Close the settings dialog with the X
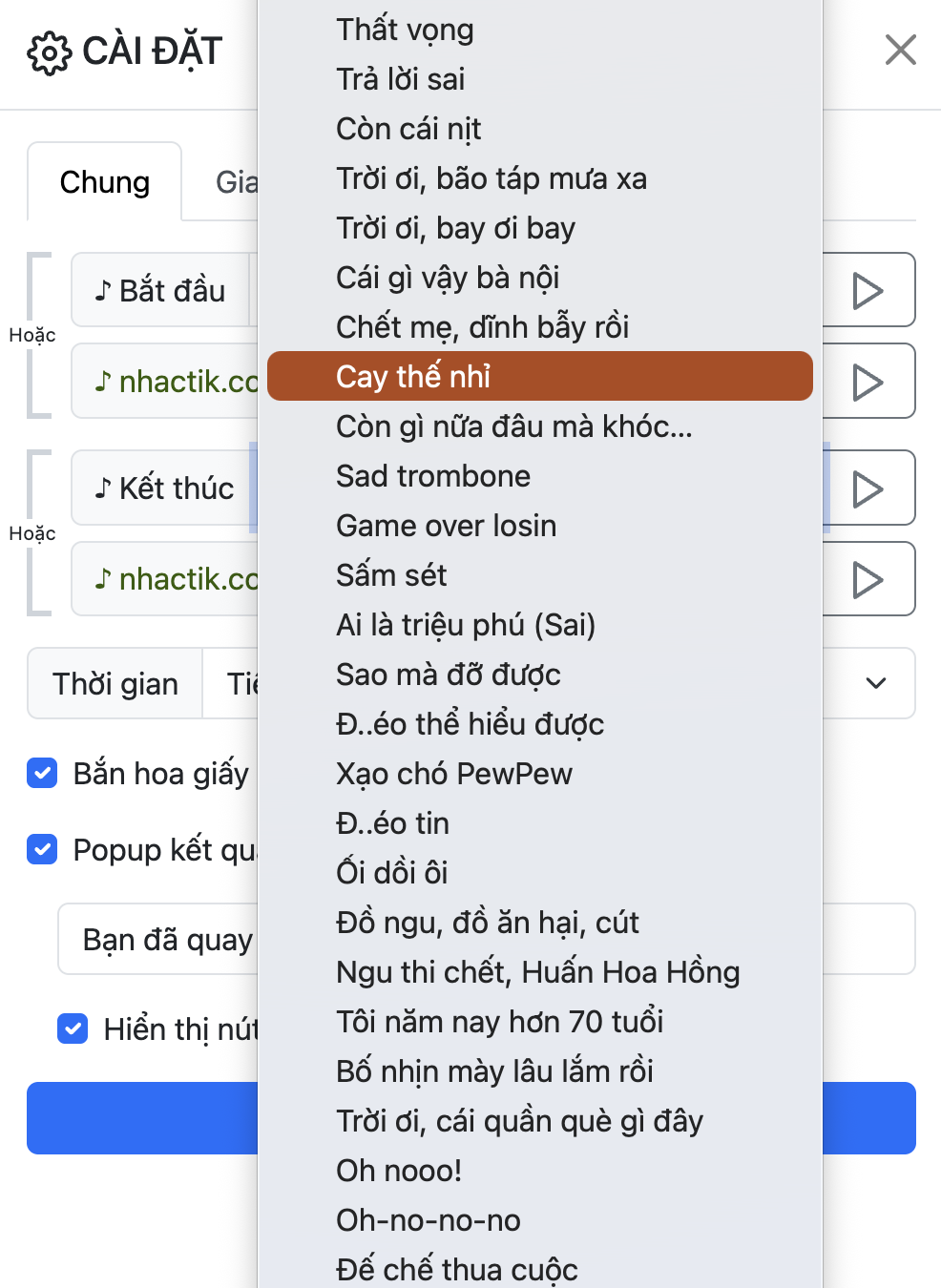The height and width of the screenshot is (1288, 941). pos(900,51)
